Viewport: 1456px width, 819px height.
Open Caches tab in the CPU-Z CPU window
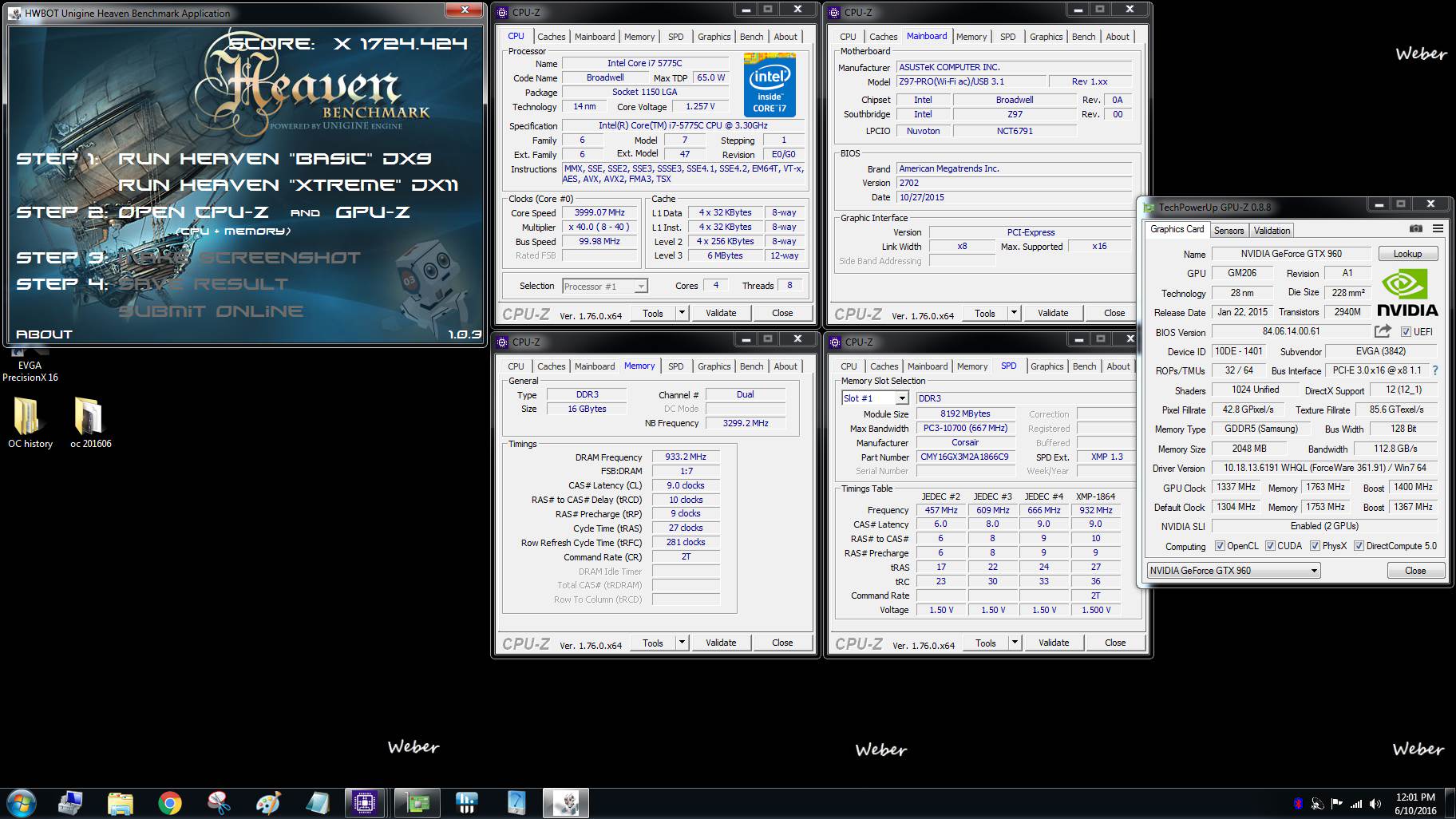551,37
